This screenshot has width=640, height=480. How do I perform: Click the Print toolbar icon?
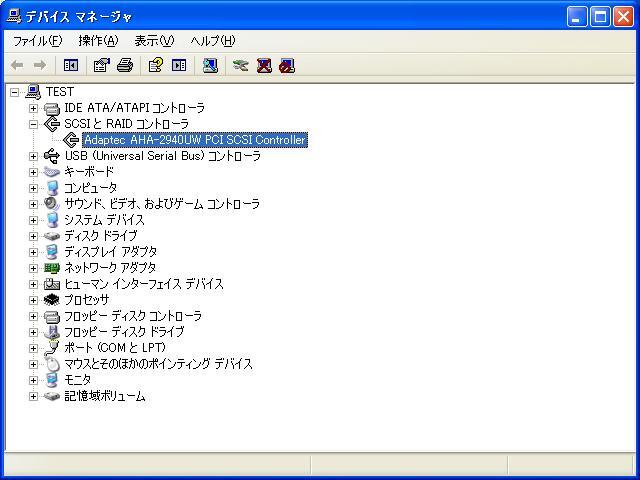[x=125, y=65]
